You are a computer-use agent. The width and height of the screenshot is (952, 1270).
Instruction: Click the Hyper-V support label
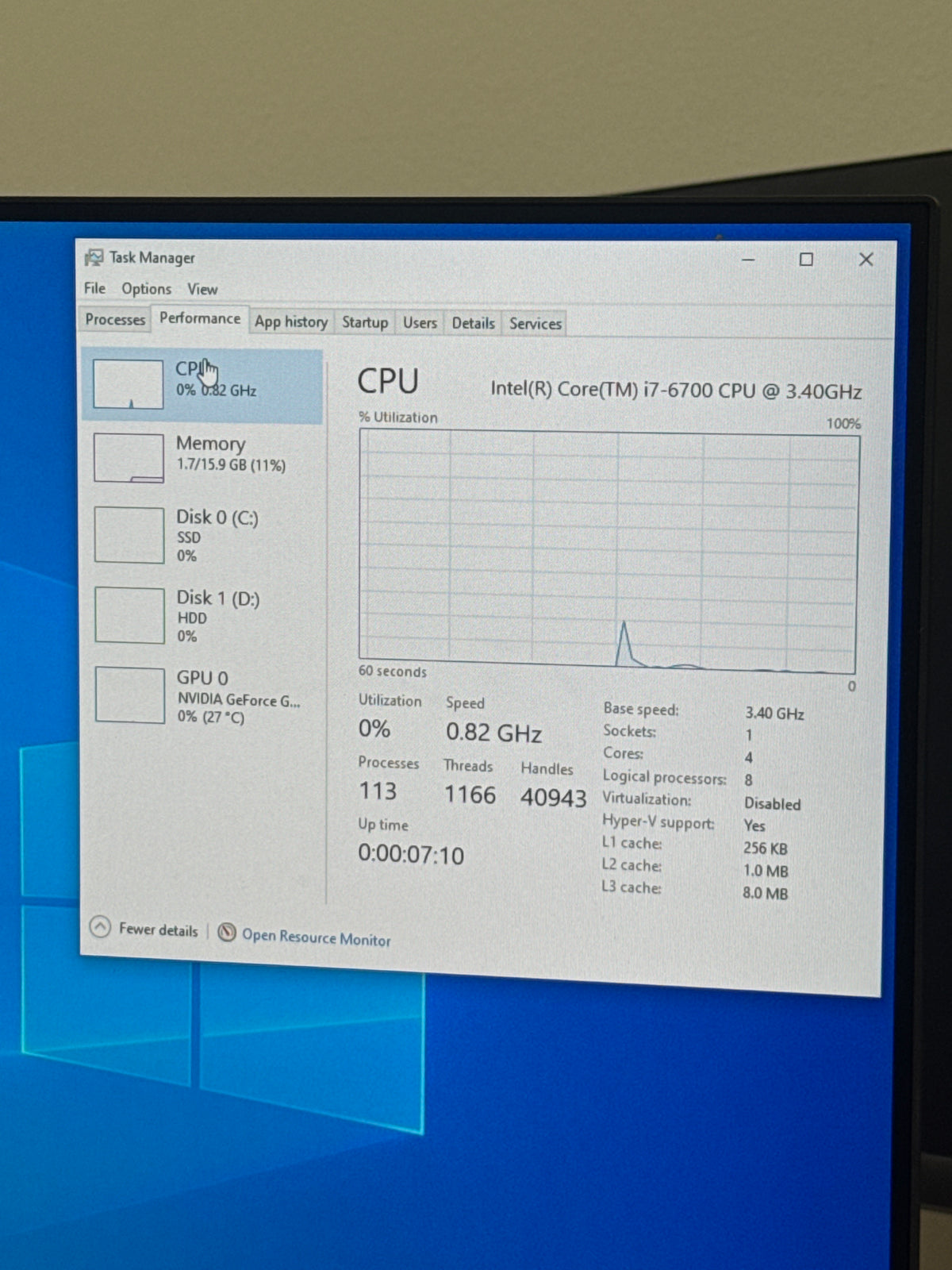(x=658, y=822)
